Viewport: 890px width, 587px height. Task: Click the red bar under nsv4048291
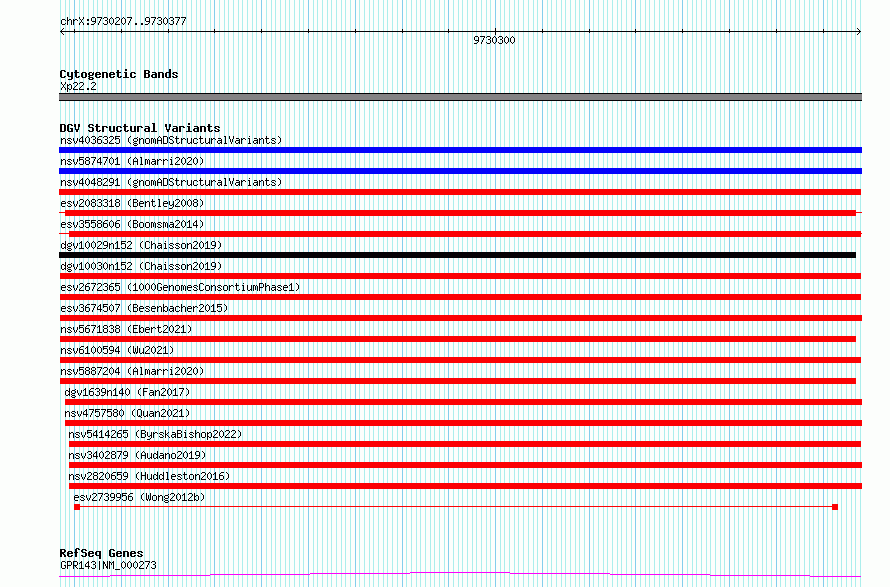coord(460,192)
